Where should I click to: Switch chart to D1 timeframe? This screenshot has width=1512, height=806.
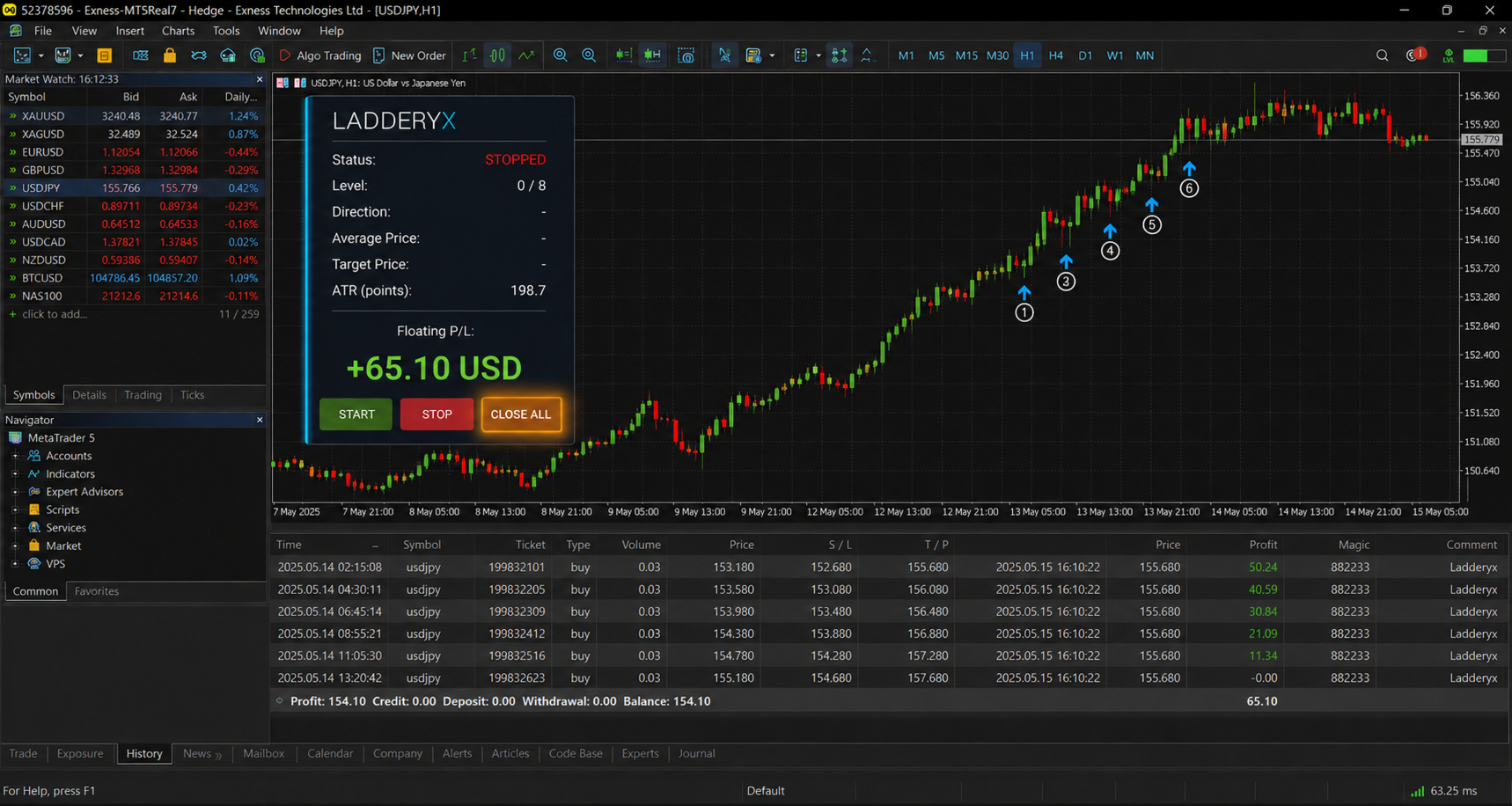pos(1085,55)
